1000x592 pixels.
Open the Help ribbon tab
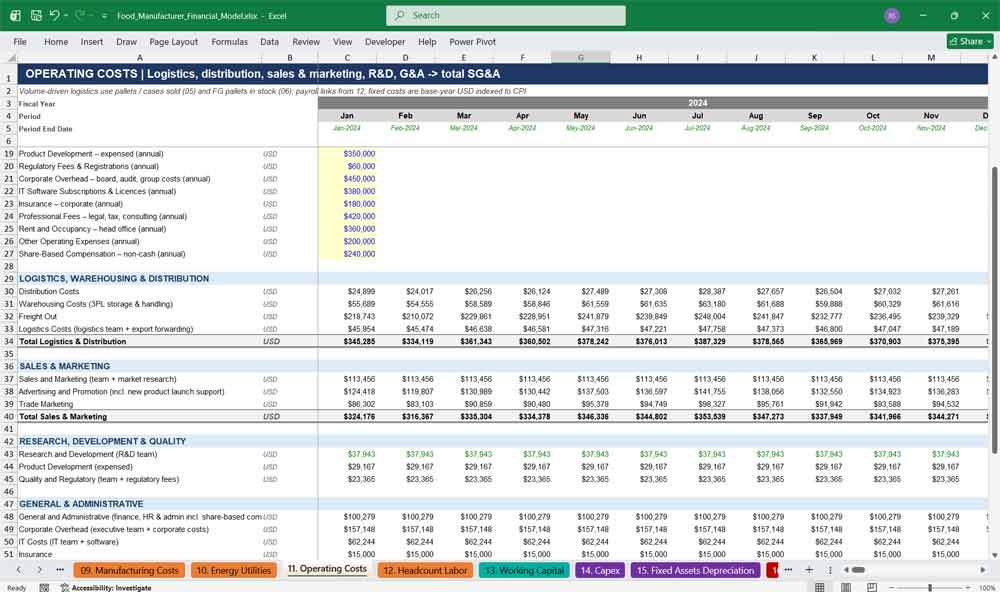pos(427,41)
